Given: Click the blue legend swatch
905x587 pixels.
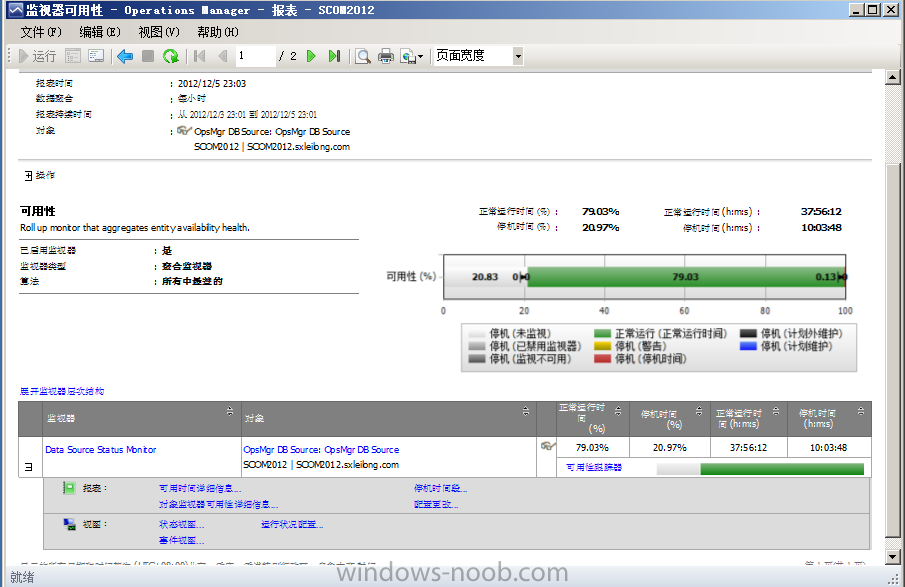Looking at the screenshot, I should click(748, 346).
